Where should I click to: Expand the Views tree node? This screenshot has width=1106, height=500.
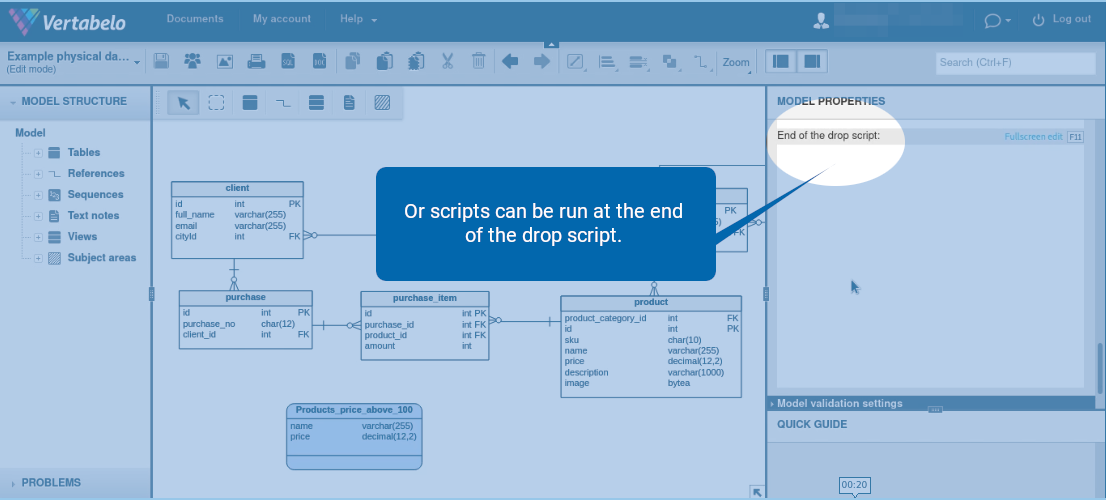38,238
